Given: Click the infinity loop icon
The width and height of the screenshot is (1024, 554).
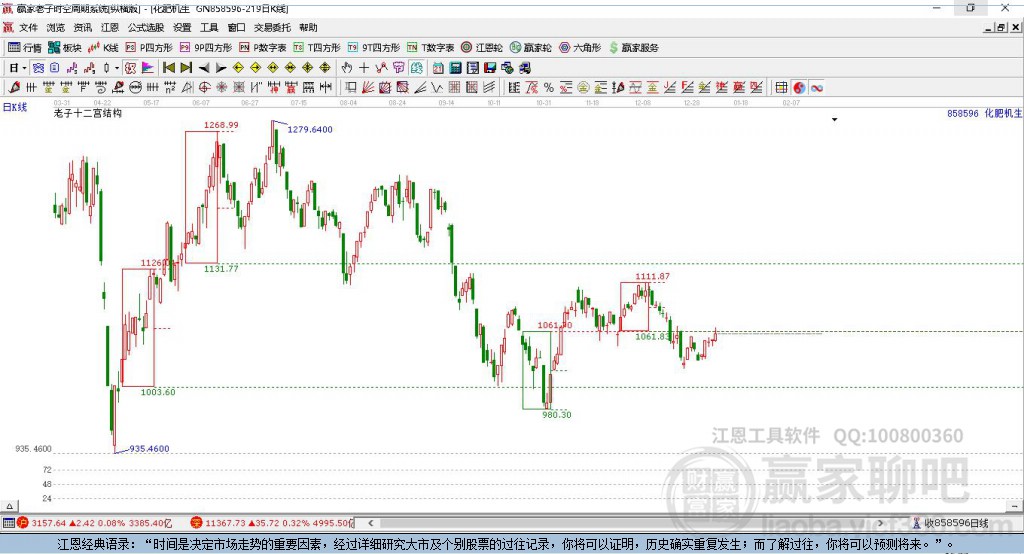Looking at the screenshot, I should pos(816,88).
